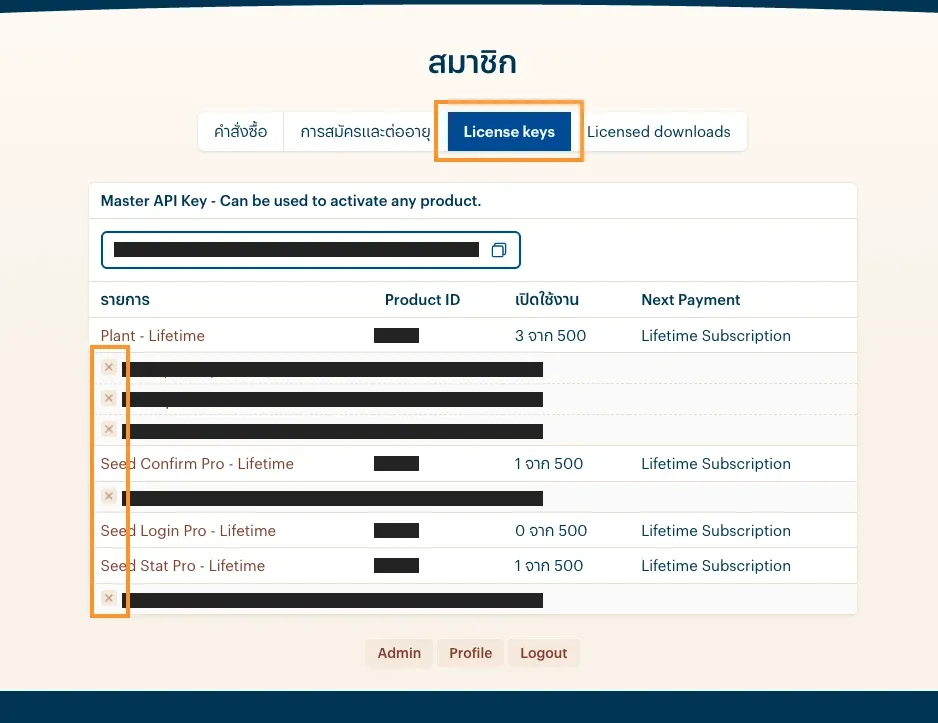Click the Master API Key description heading
This screenshot has width=938, height=723.
291,201
